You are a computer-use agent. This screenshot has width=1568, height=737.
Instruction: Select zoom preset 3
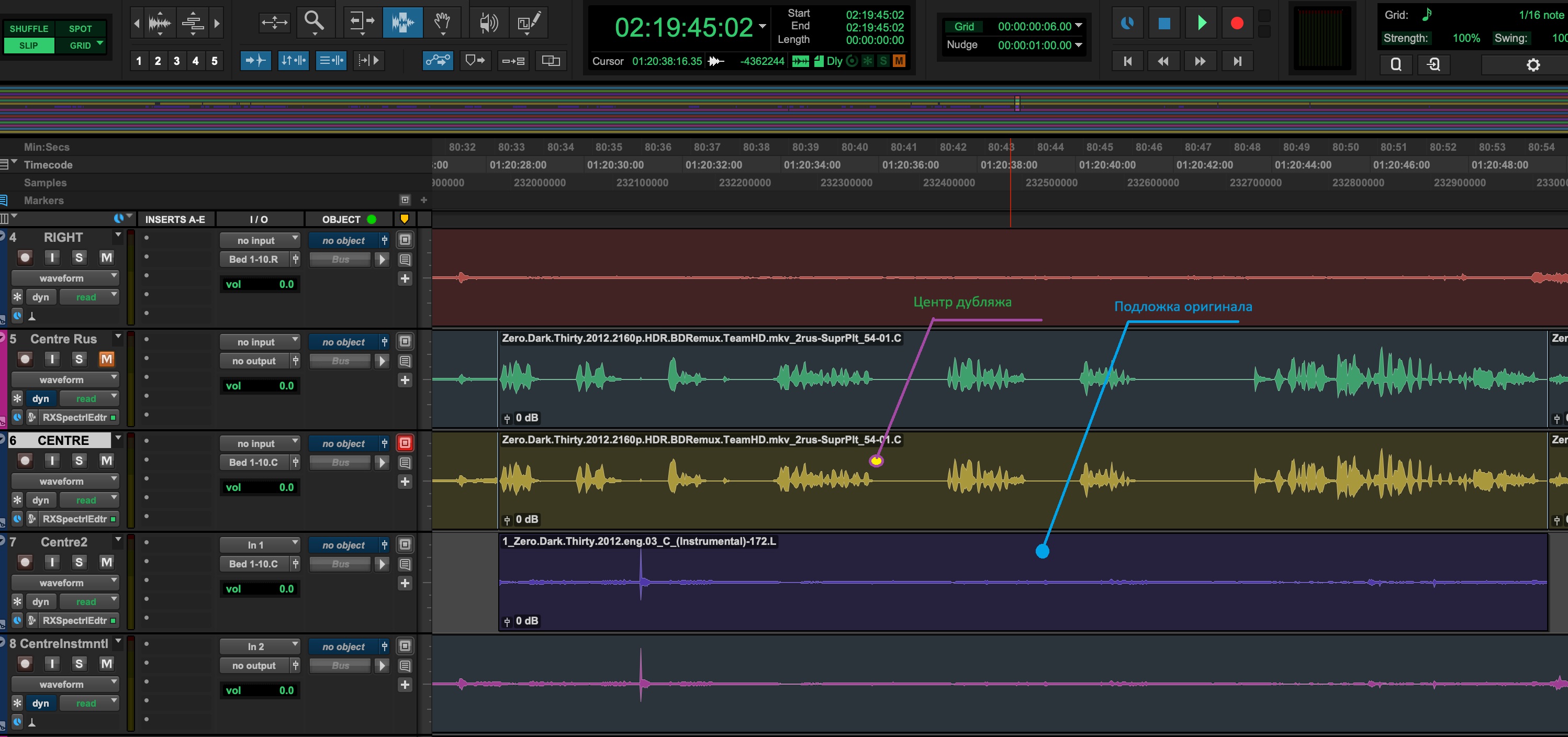coord(176,61)
